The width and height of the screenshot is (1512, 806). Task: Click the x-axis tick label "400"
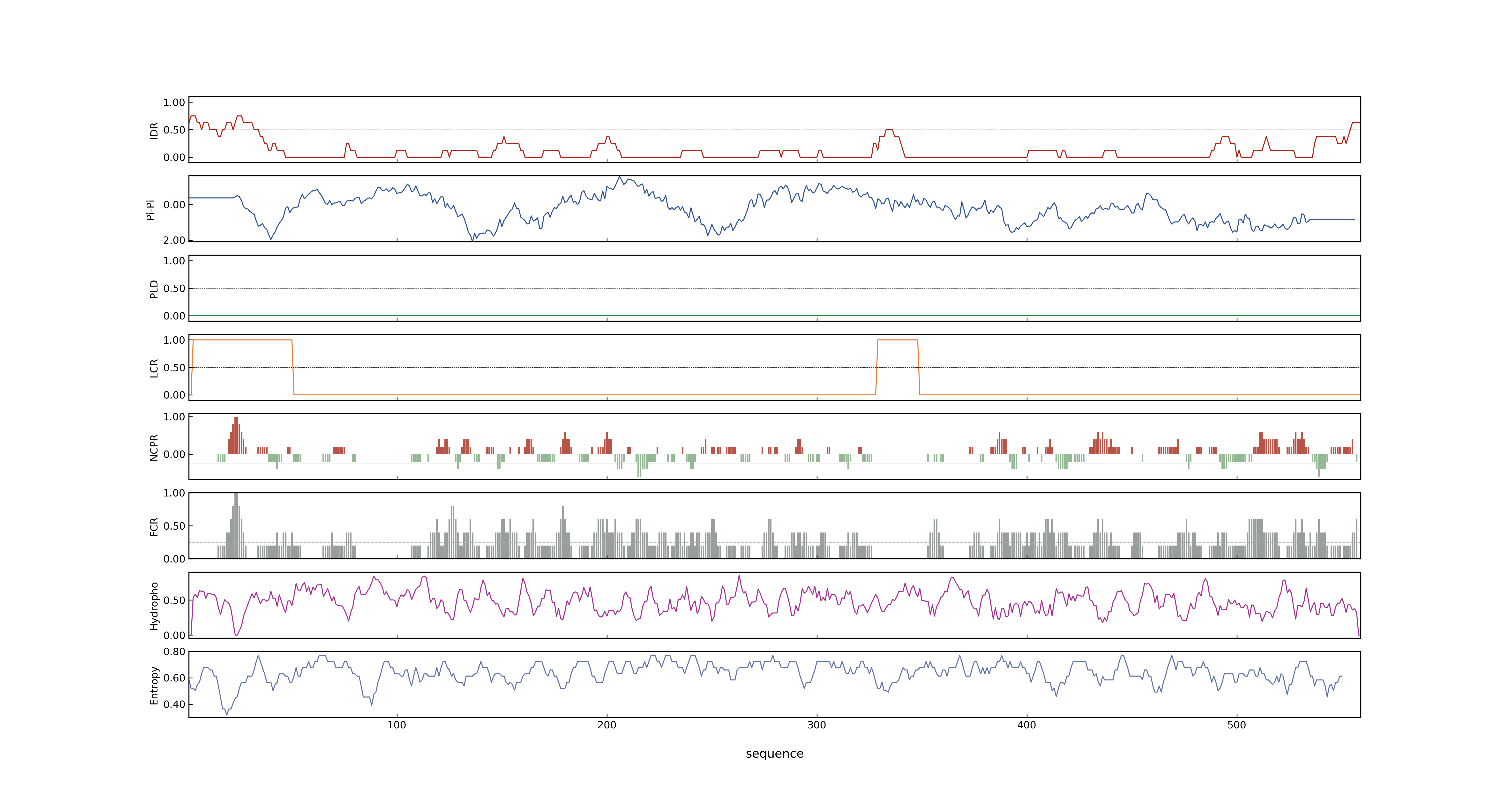click(1026, 725)
